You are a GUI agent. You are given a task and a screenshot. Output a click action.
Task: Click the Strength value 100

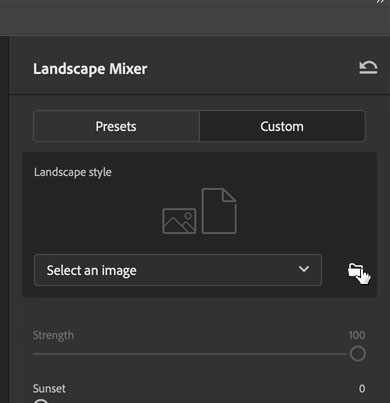(x=357, y=335)
